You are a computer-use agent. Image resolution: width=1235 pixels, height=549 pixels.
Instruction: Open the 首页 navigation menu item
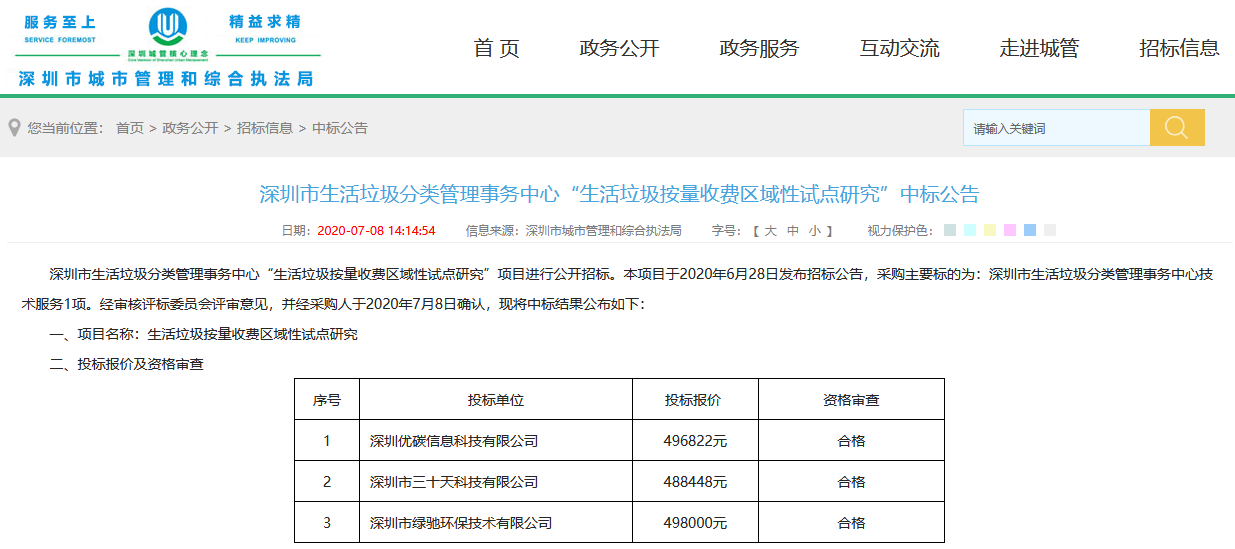coord(497,48)
